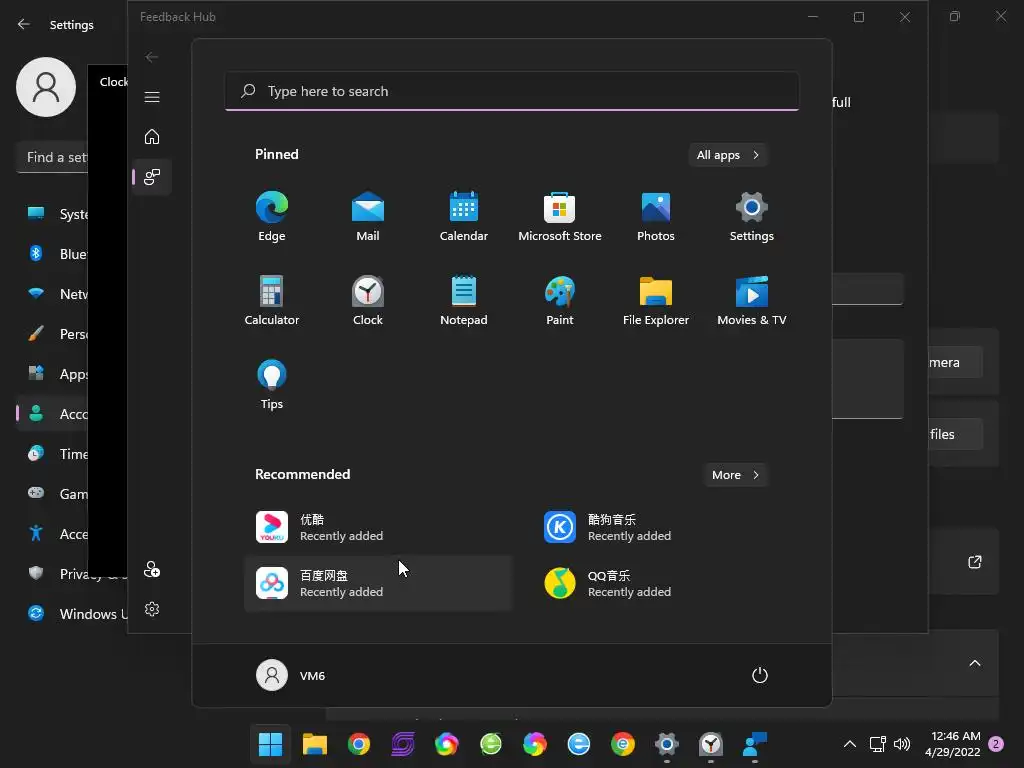Open volume control in system tray
Image resolution: width=1024 pixels, height=768 pixels.
[x=902, y=744]
